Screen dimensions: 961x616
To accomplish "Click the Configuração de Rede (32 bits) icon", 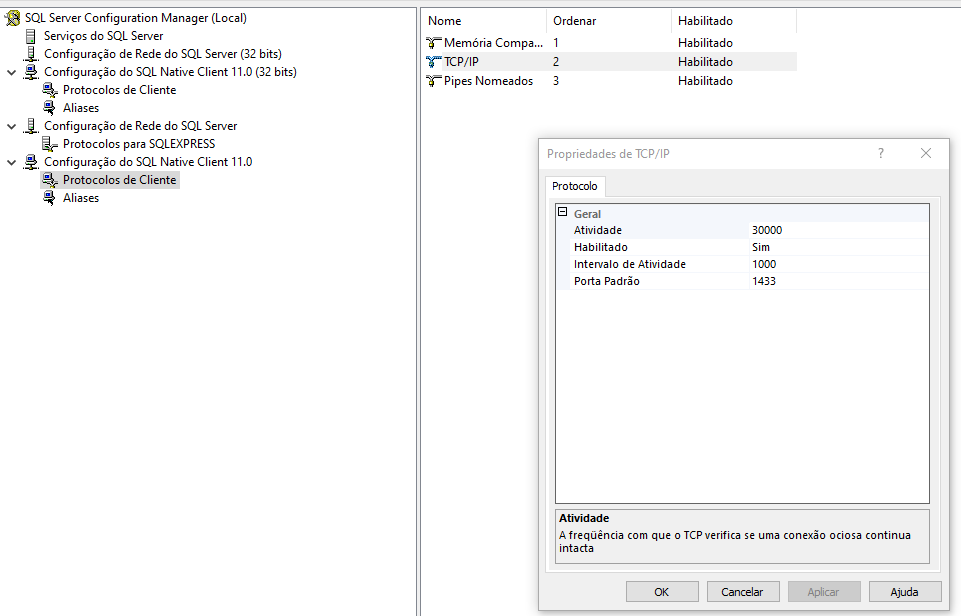I will coord(31,54).
